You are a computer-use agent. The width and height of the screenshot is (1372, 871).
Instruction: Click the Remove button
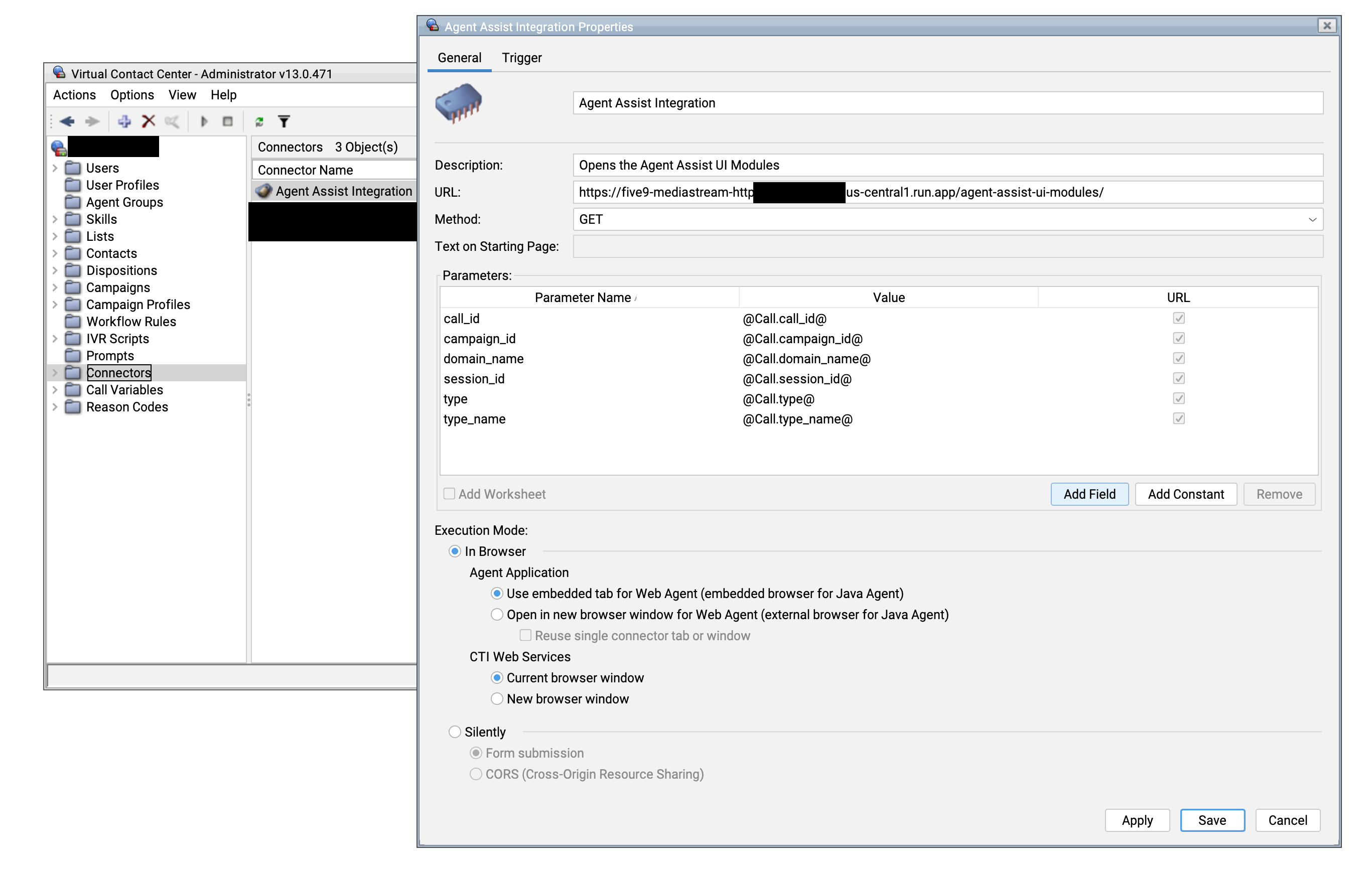(x=1279, y=495)
